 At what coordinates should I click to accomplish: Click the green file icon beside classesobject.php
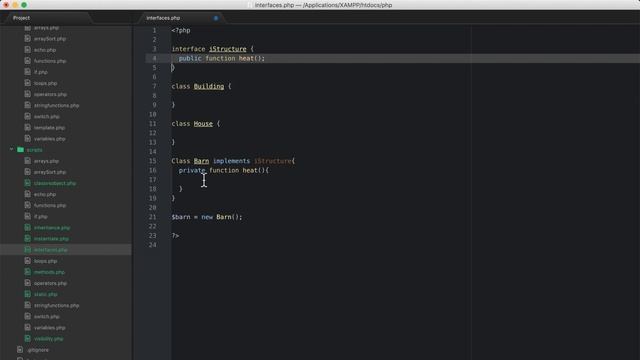(27, 183)
